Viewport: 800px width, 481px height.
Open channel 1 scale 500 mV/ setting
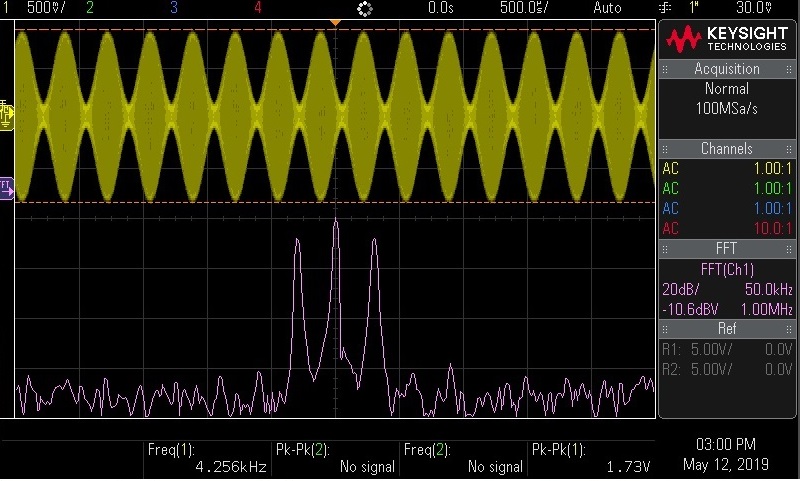(x=46, y=8)
